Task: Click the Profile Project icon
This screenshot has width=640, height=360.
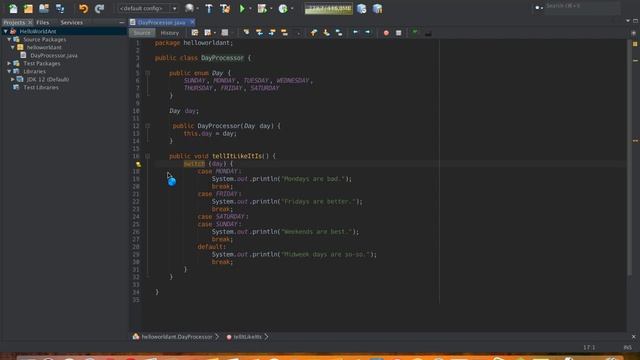Action: coord(283,8)
